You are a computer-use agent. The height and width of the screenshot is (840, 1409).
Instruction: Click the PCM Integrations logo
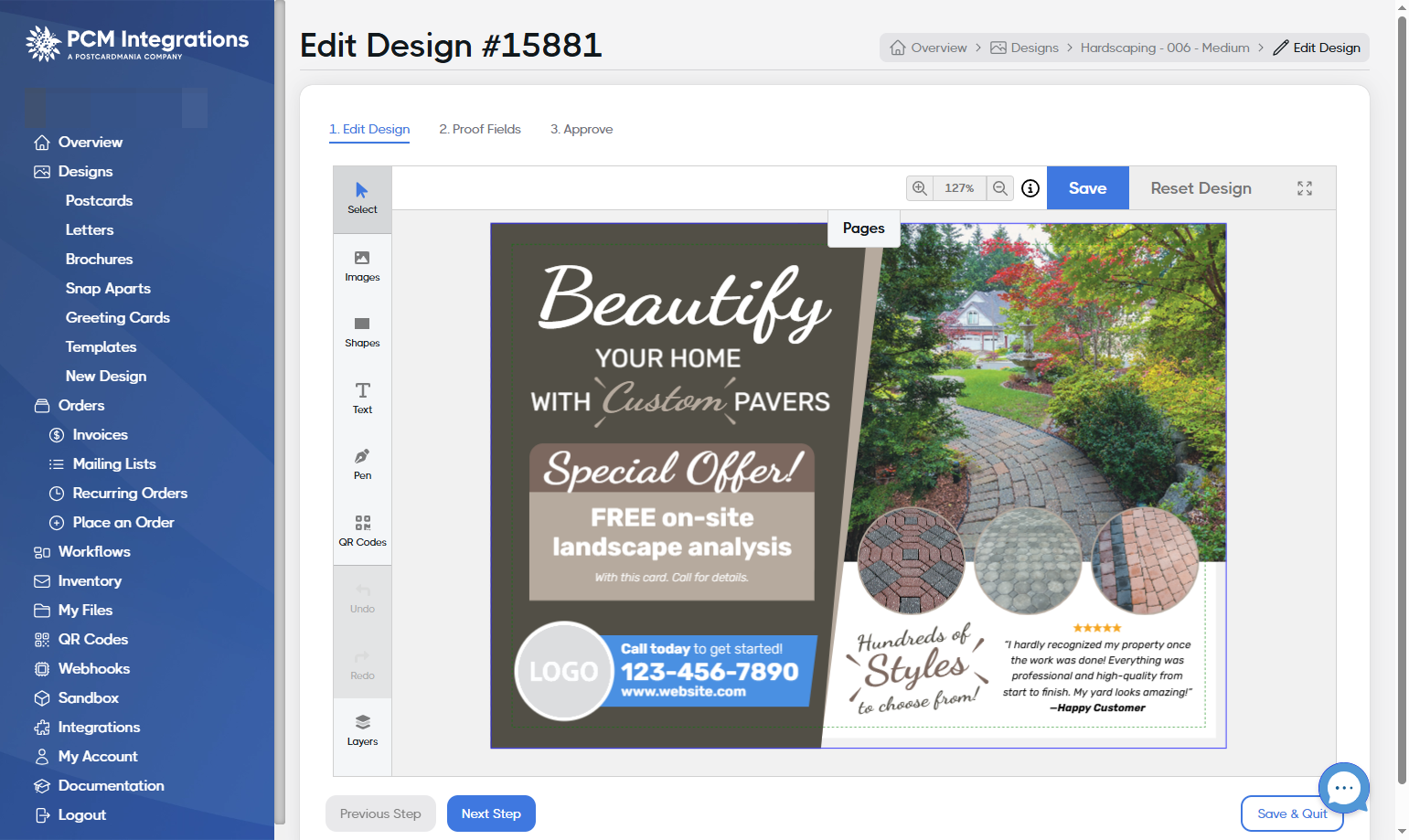point(137,43)
